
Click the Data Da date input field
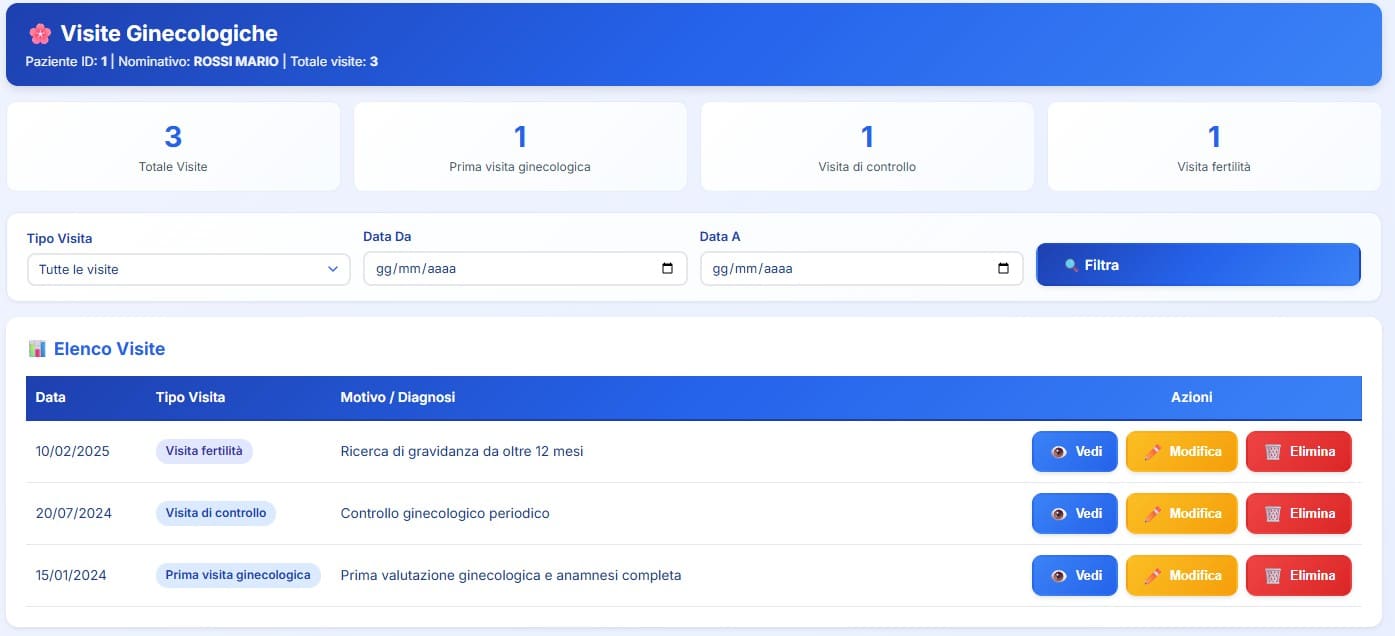click(500, 267)
